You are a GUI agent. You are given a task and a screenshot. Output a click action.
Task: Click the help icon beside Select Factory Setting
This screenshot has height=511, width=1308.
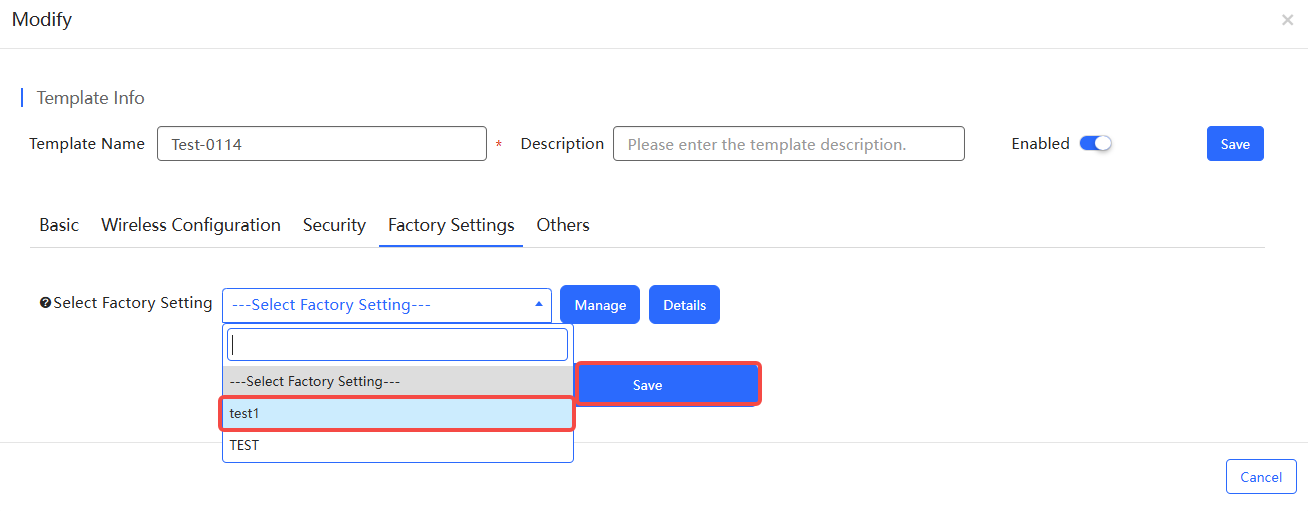[x=45, y=303]
